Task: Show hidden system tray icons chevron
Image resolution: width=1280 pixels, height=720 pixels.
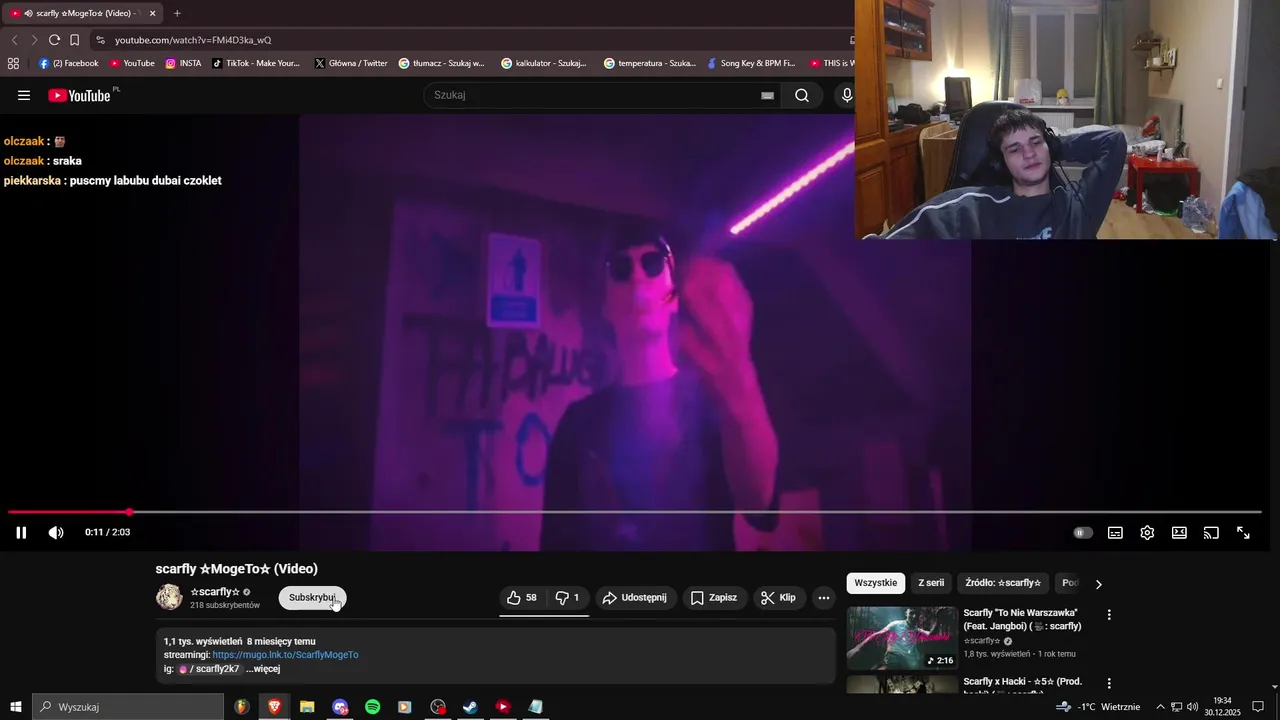Action: 1160,707
